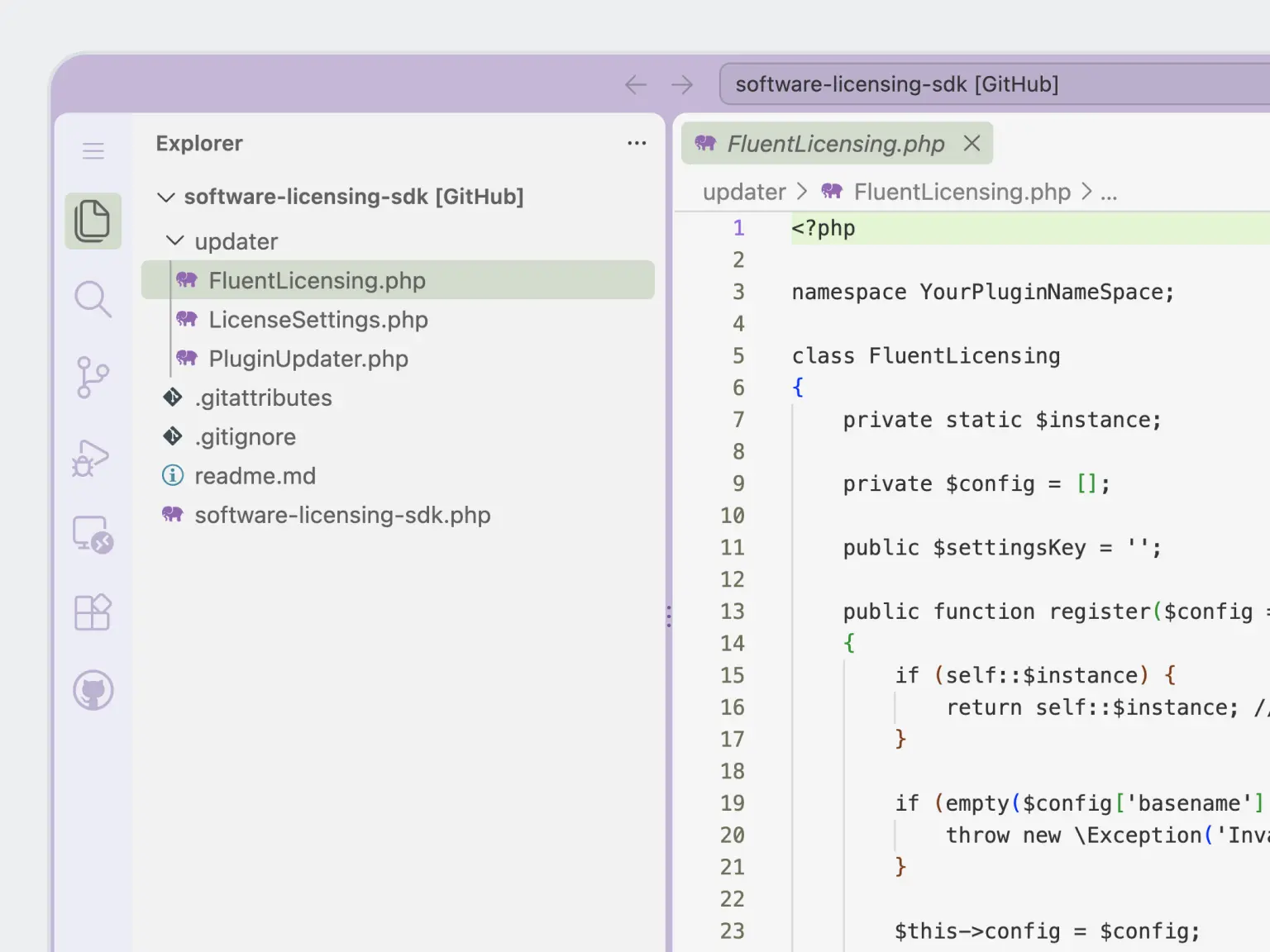Click line number 1 in the gutter
The image size is (1270, 952).
[738, 228]
